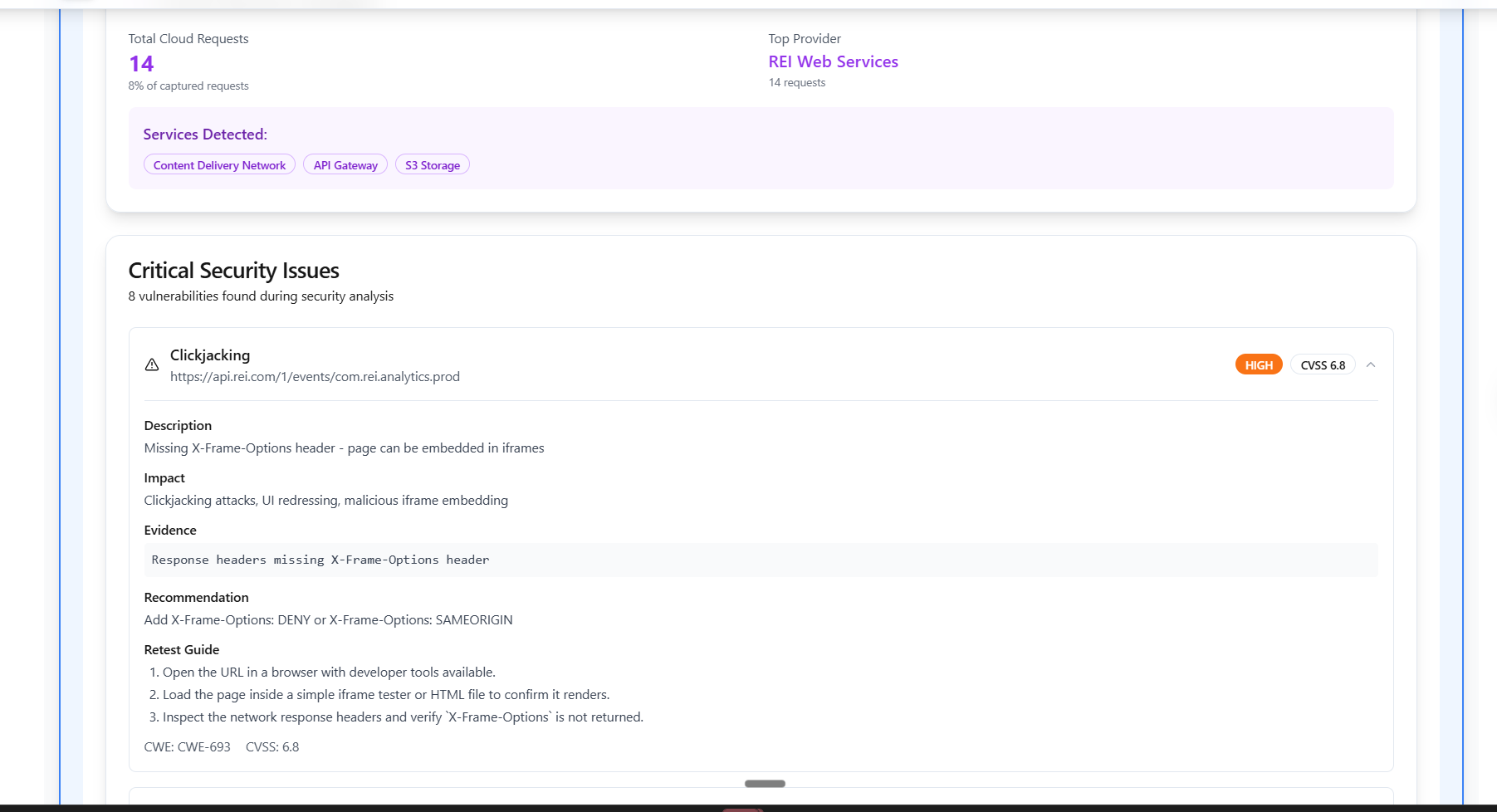The height and width of the screenshot is (812, 1497).
Task: Click the horizontal scrollbar handle at the bottom
Action: (x=765, y=784)
